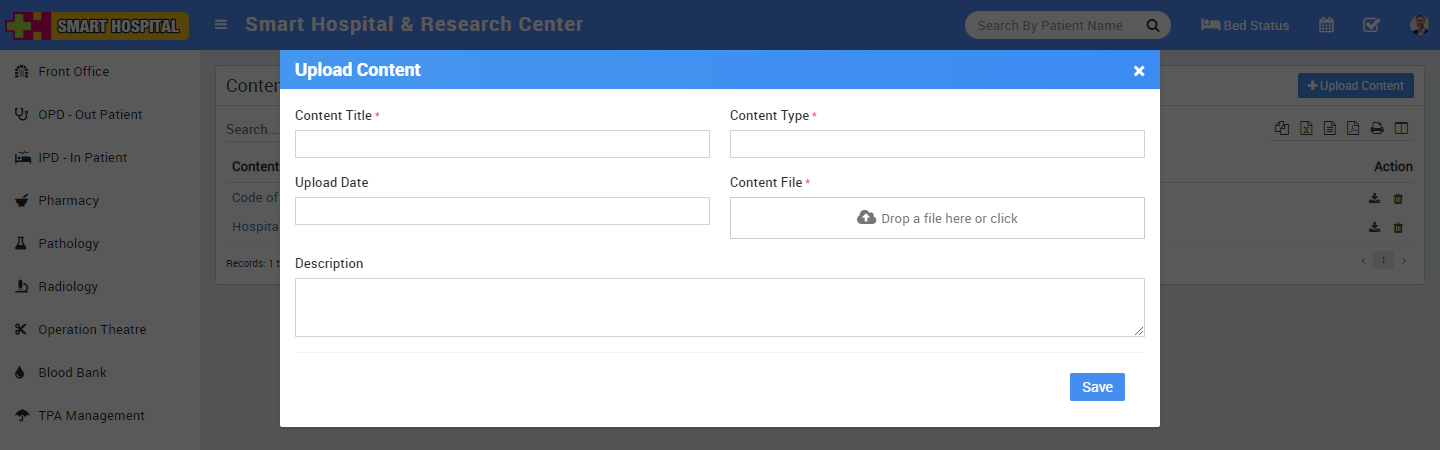1440x450 pixels.
Task: Click the file drop upload area
Action: tap(936, 218)
